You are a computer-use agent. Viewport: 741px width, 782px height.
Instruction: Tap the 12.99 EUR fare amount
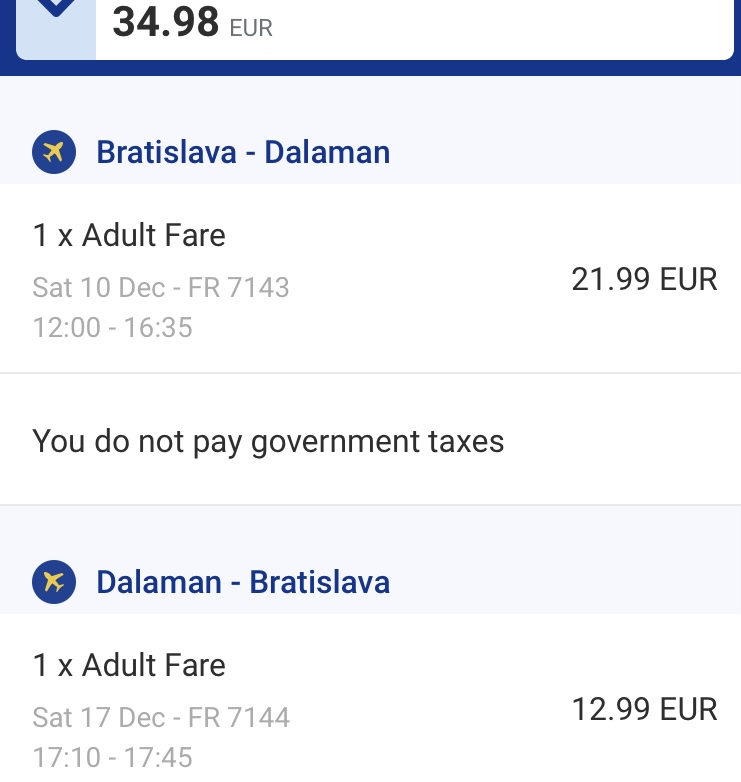tap(644, 709)
